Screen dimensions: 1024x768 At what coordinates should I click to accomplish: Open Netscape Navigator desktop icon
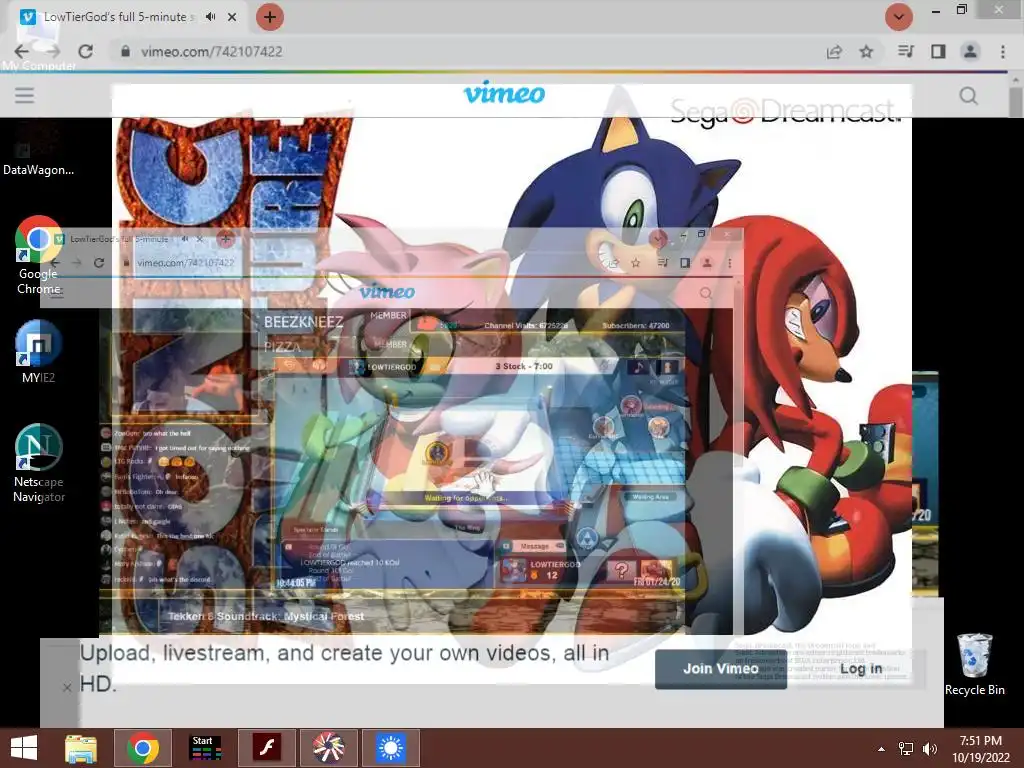tap(39, 464)
